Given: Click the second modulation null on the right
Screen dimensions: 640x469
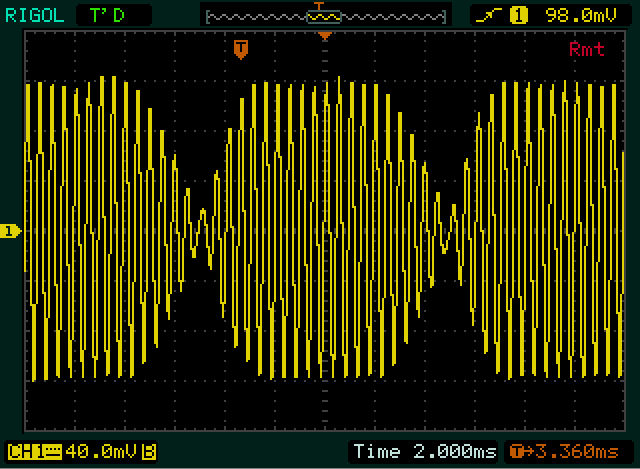Looking at the screenshot, I should coord(446,231).
